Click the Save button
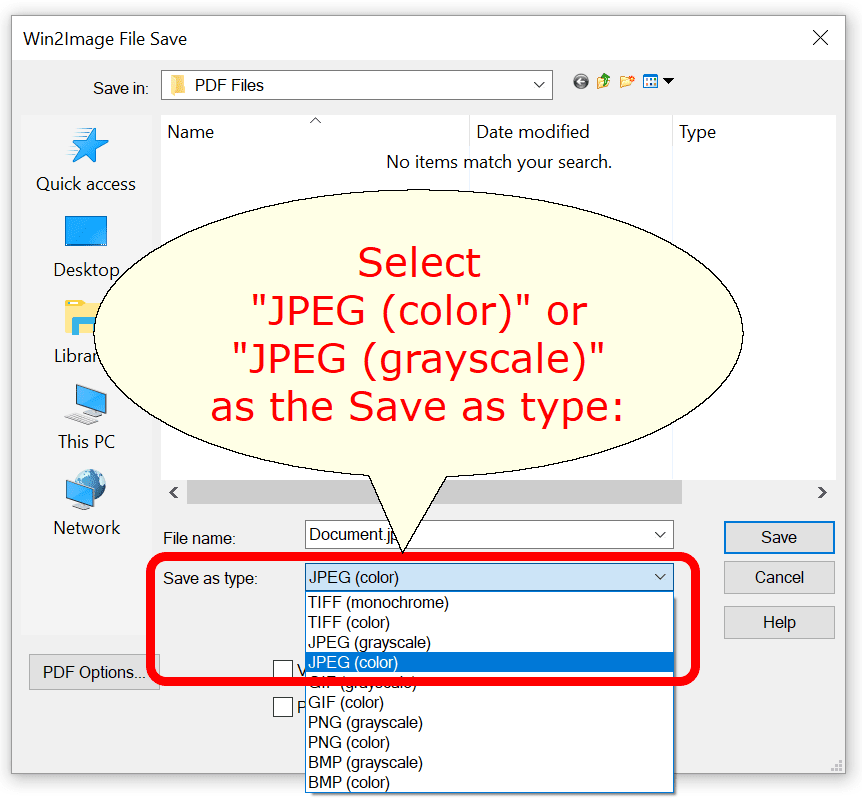Image resolution: width=862 pixels, height=802 pixels. (778, 537)
